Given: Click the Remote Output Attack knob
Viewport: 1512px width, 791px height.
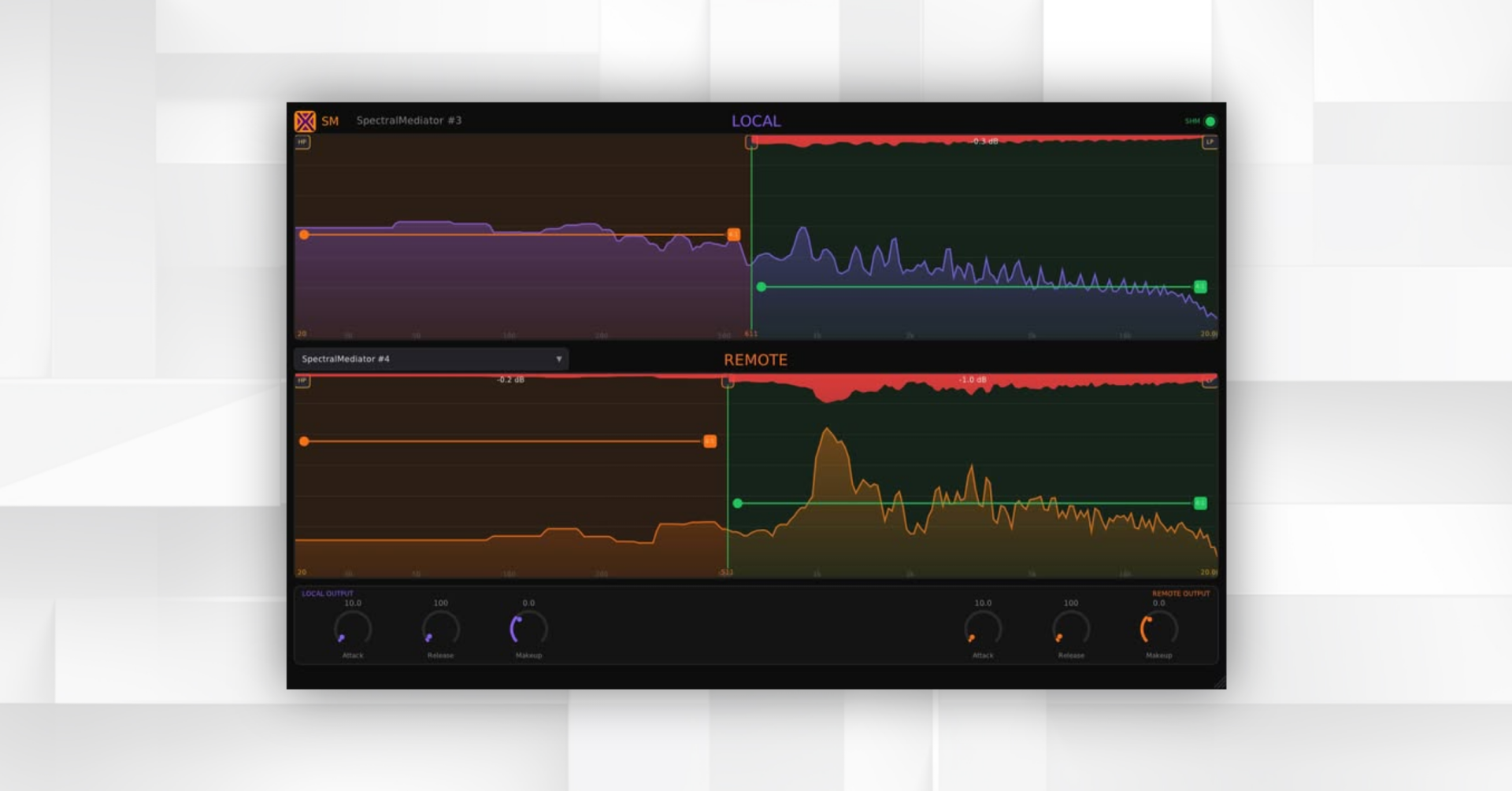Looking at the screenshot, I should tap(983, 629).
